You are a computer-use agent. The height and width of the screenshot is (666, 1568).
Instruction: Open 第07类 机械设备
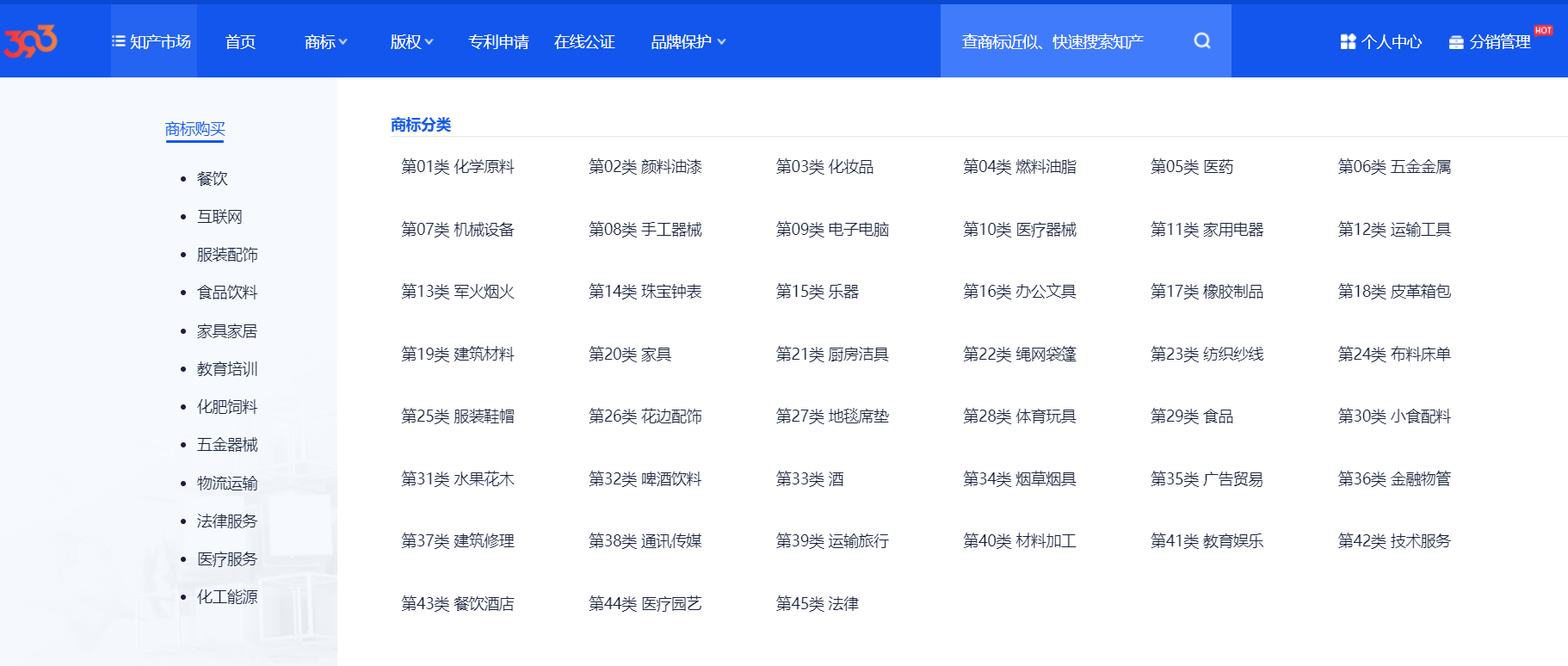(458, 230)
